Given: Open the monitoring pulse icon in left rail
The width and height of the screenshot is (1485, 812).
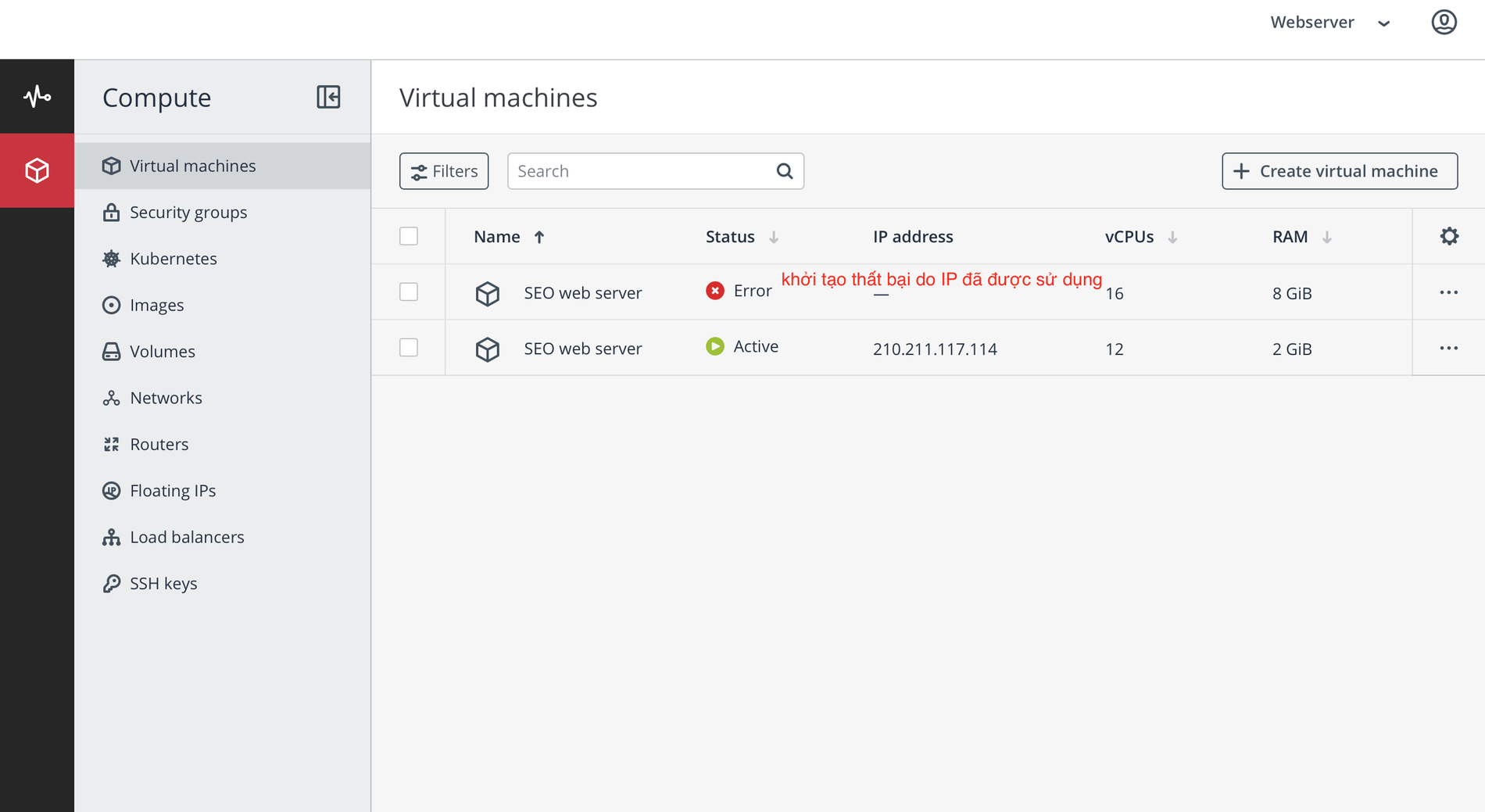Looking at the screenshot, I should coord(37,97).
